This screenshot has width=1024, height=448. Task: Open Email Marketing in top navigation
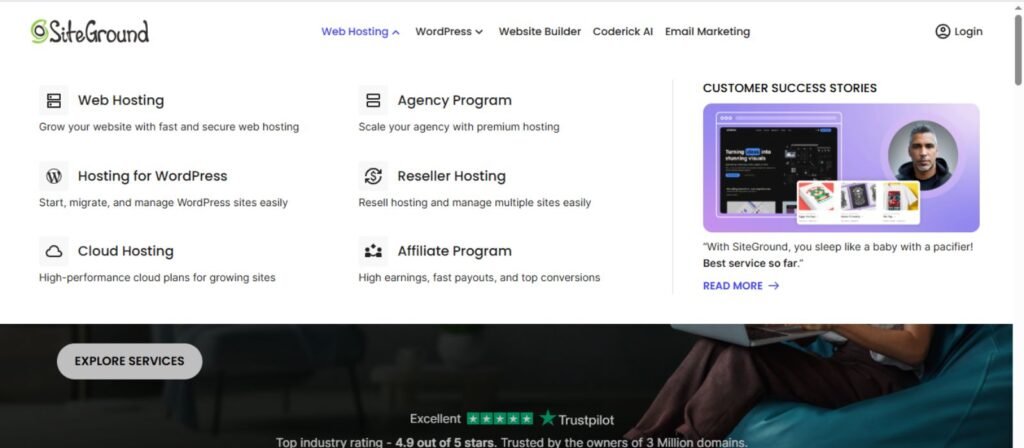pyautogui.click(x=707, y=31)
